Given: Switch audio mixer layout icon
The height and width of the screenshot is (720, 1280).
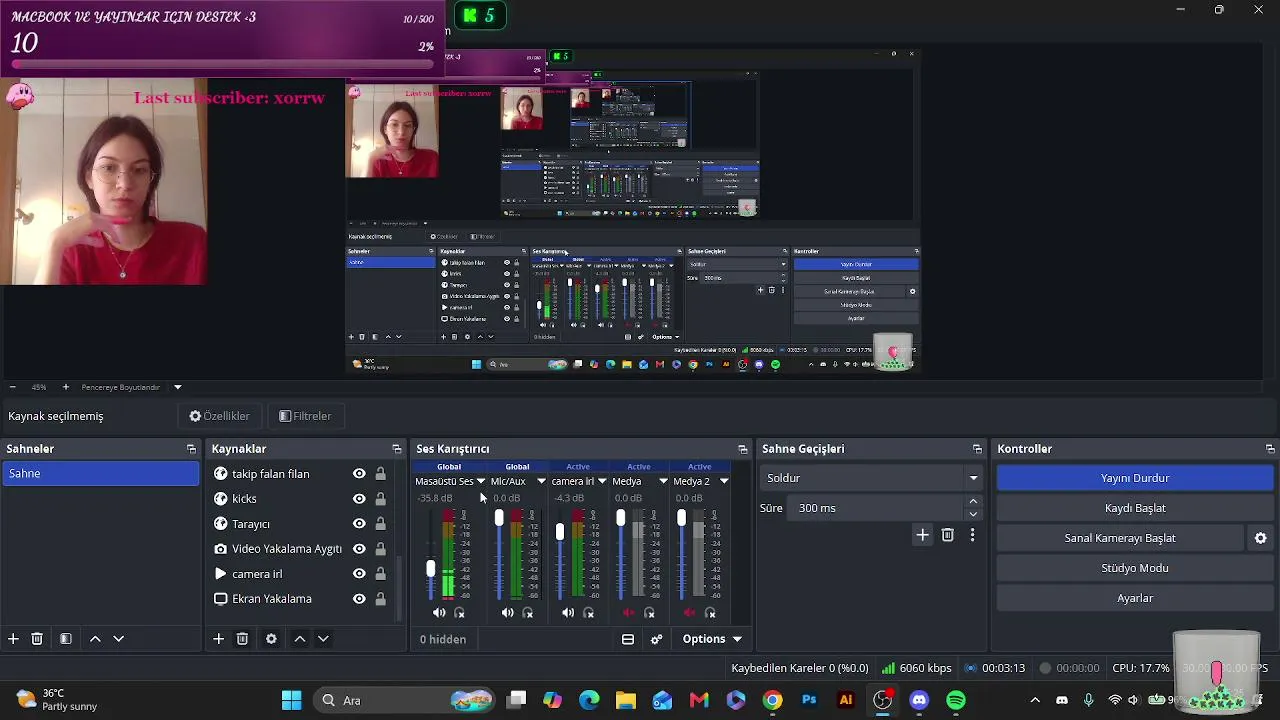Looking at the screenshot, I should tap(628, 639).
